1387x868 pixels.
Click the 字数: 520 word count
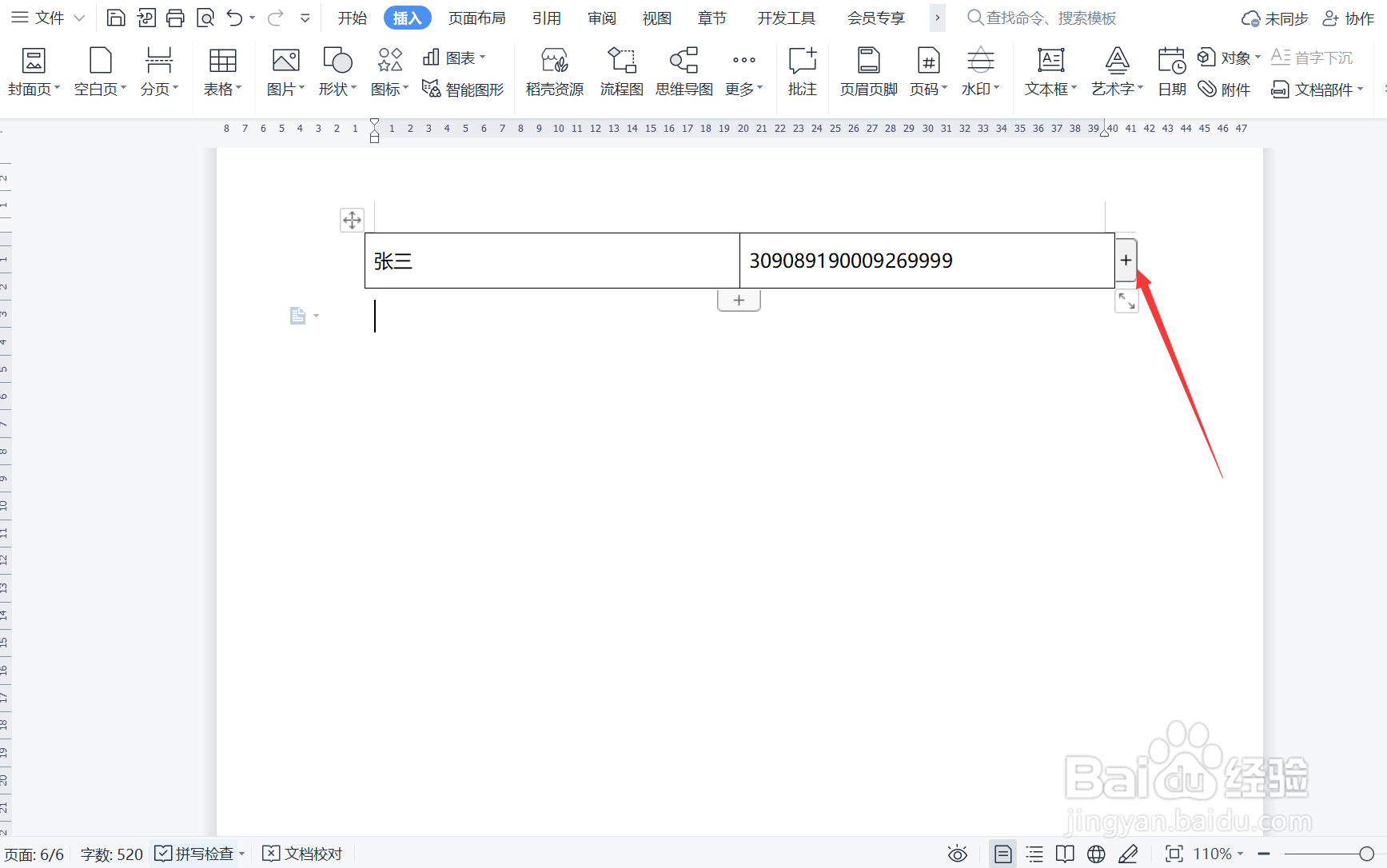point(112,854)
